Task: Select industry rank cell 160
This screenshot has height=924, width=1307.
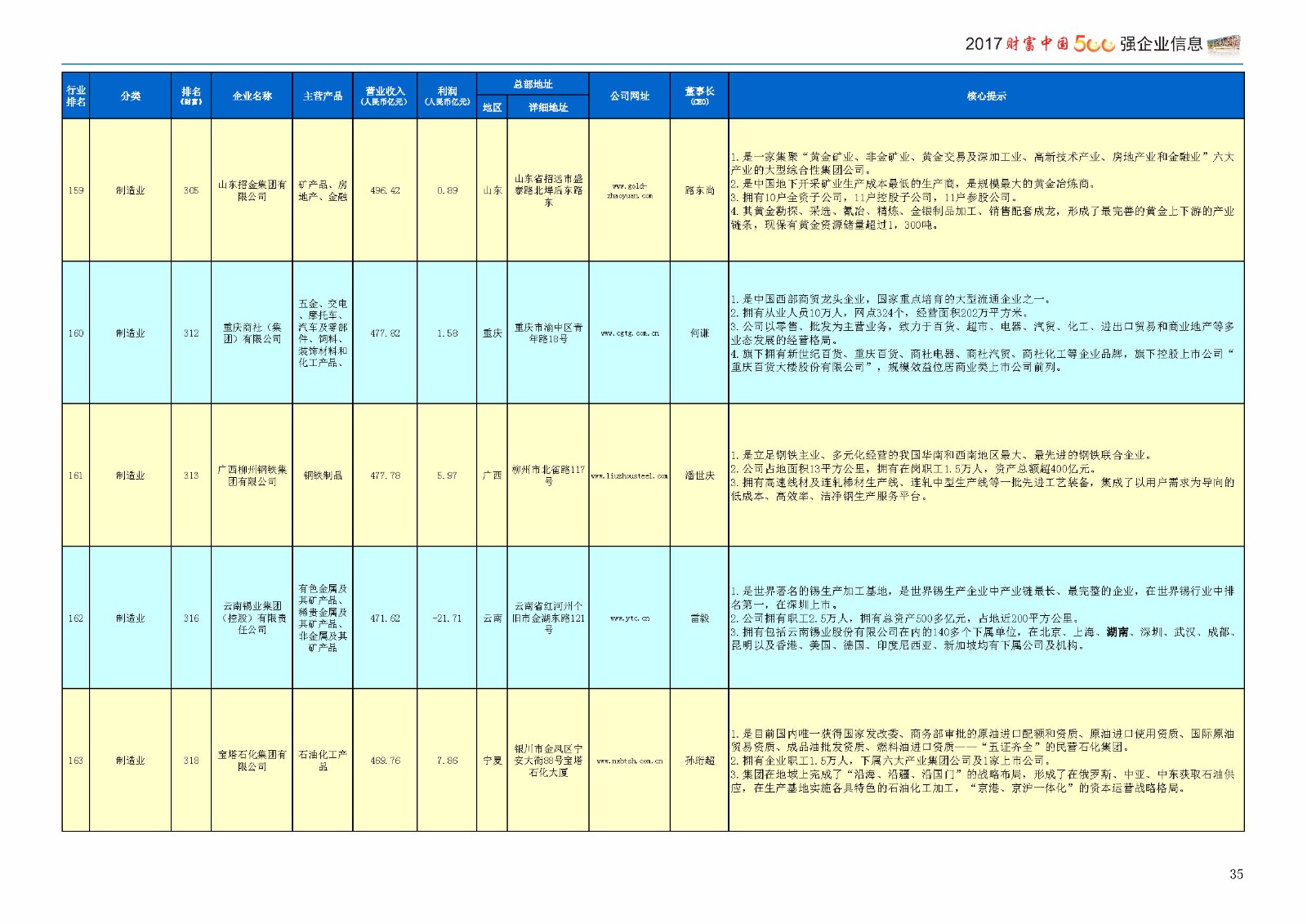Action: pyautogui.click(x=76, y=333)
